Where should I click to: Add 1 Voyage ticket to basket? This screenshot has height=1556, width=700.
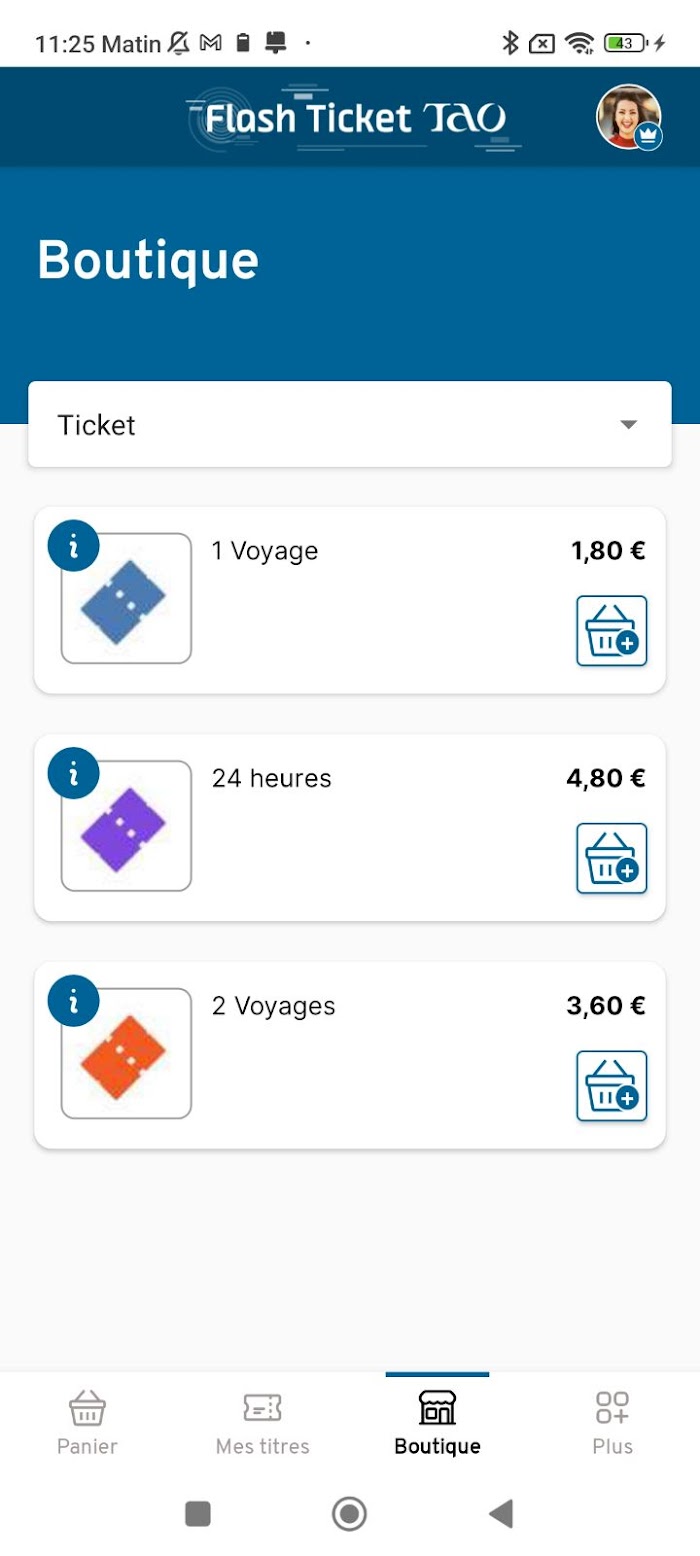(x=612, y=631)
